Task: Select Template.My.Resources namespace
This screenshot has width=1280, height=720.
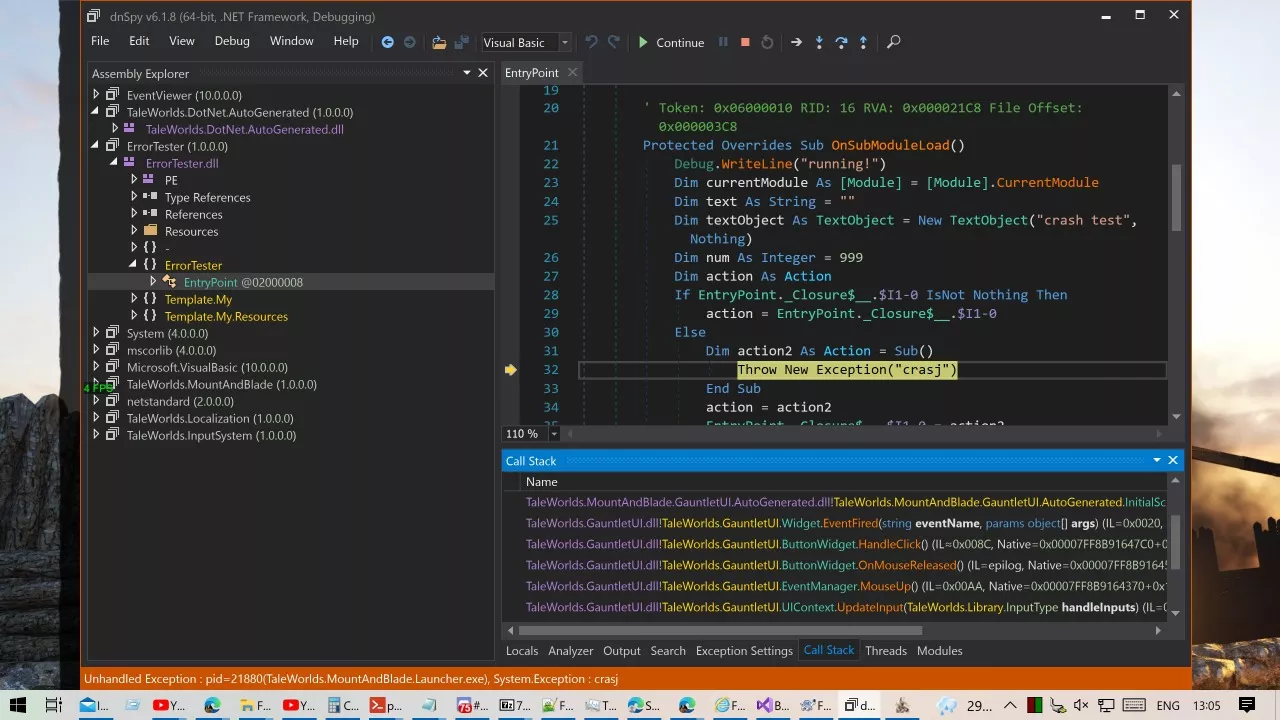Action: (226, 316)
